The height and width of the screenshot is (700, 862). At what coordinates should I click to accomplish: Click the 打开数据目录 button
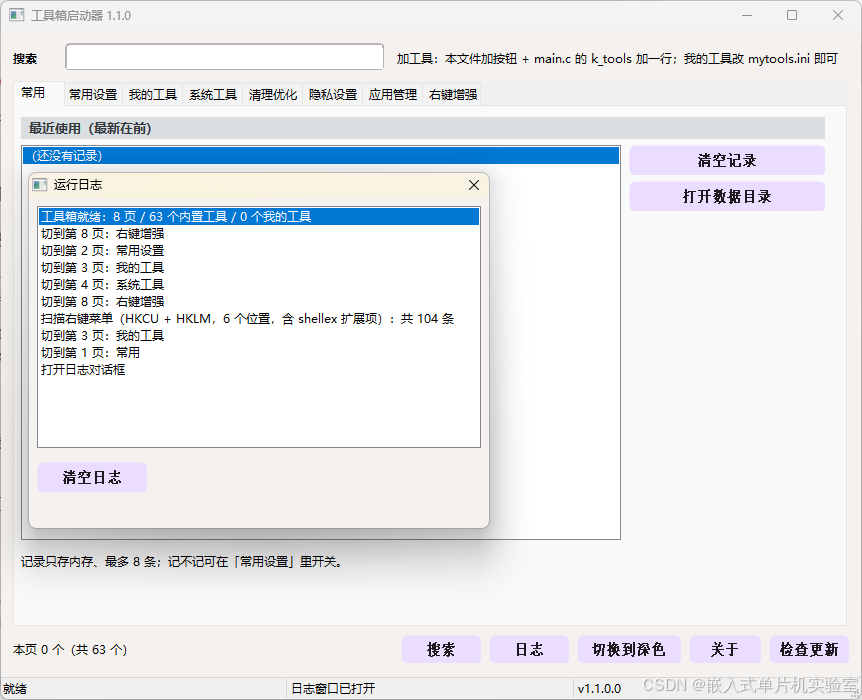[x=727, y=196]
